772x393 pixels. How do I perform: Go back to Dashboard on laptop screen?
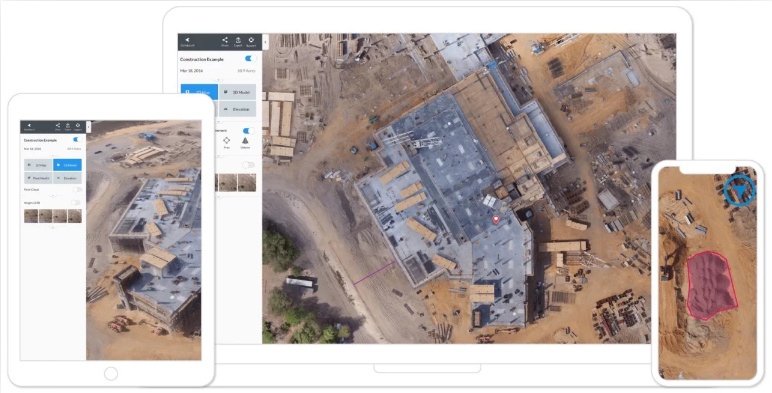tap(187, 41)
